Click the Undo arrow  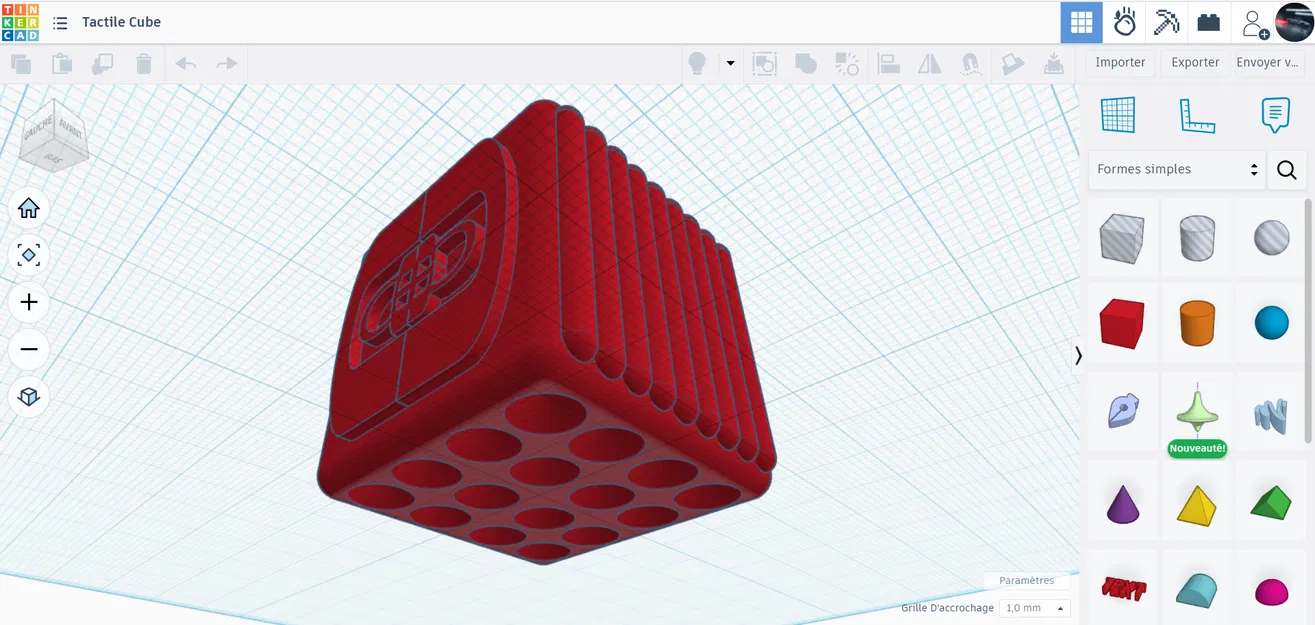(186, 64)
